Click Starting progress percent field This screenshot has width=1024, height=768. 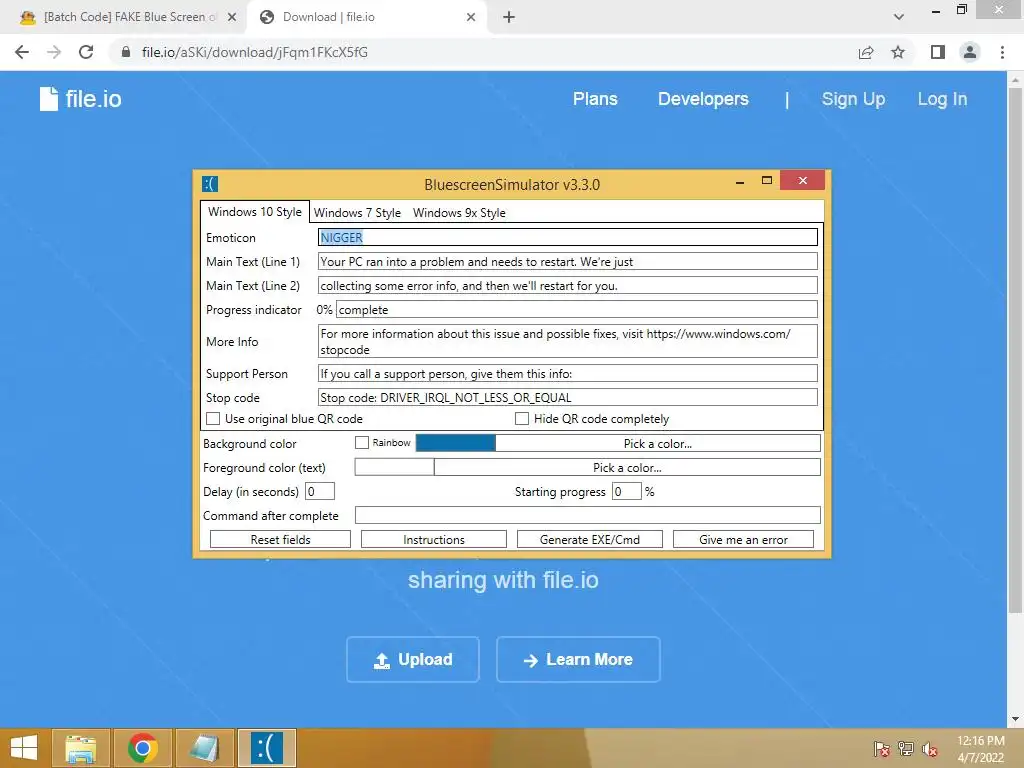(626, 491)
